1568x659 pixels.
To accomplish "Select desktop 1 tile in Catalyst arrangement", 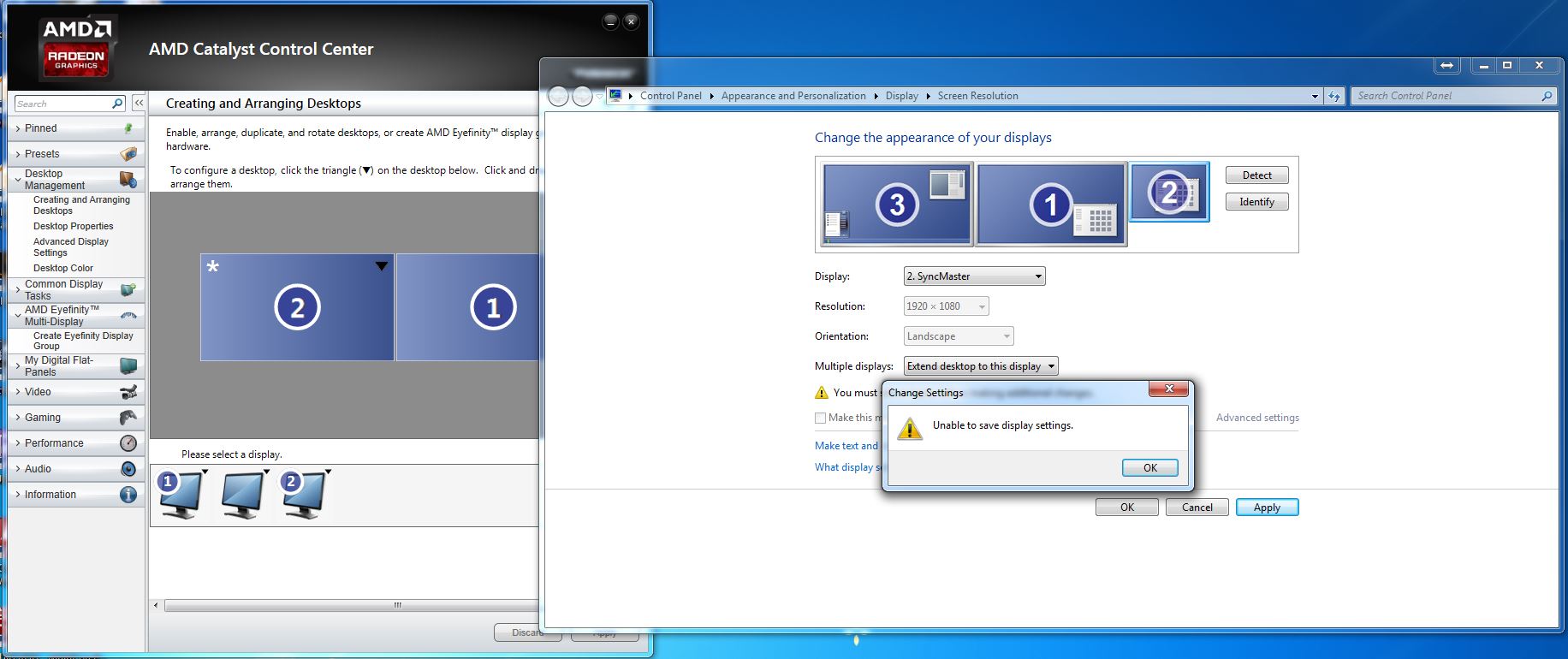I will pos(468,307).
